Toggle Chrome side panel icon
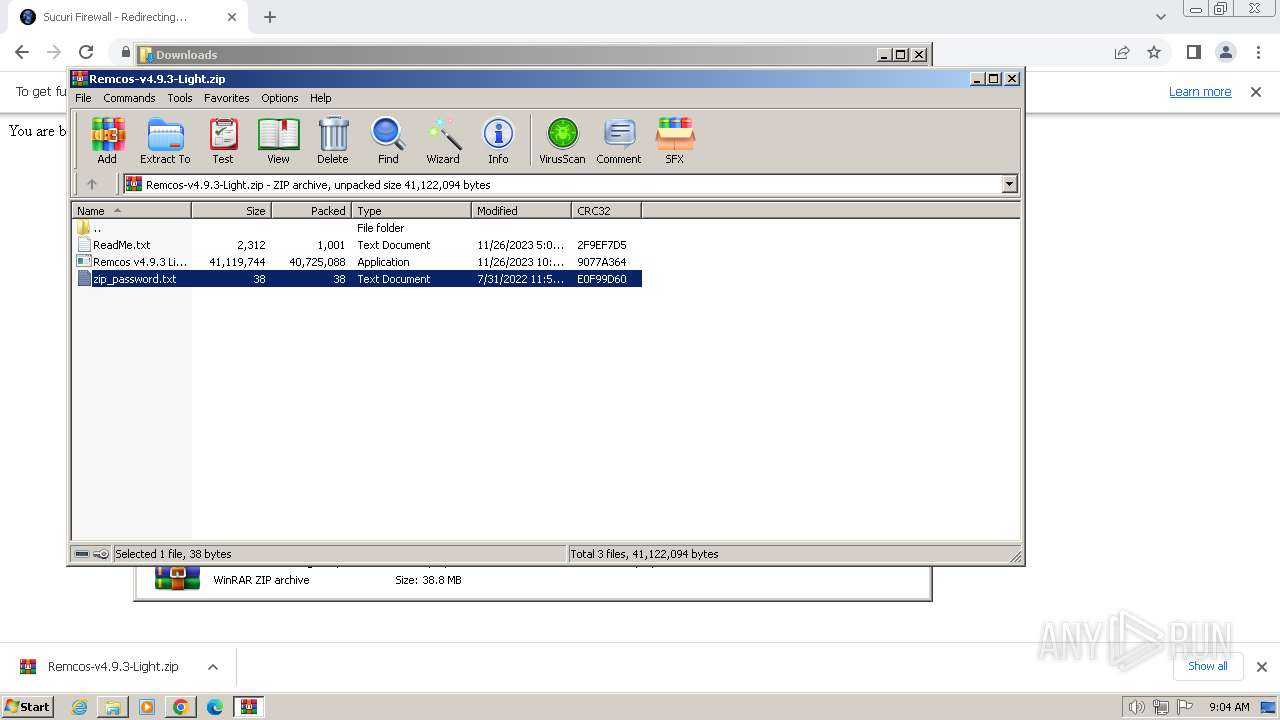 point(1193,52)
